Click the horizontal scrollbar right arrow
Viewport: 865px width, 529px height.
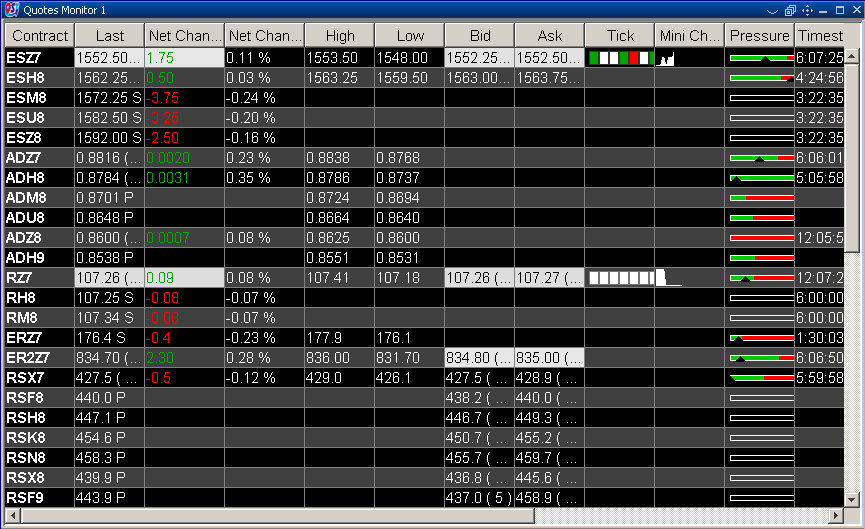point(837,516)
